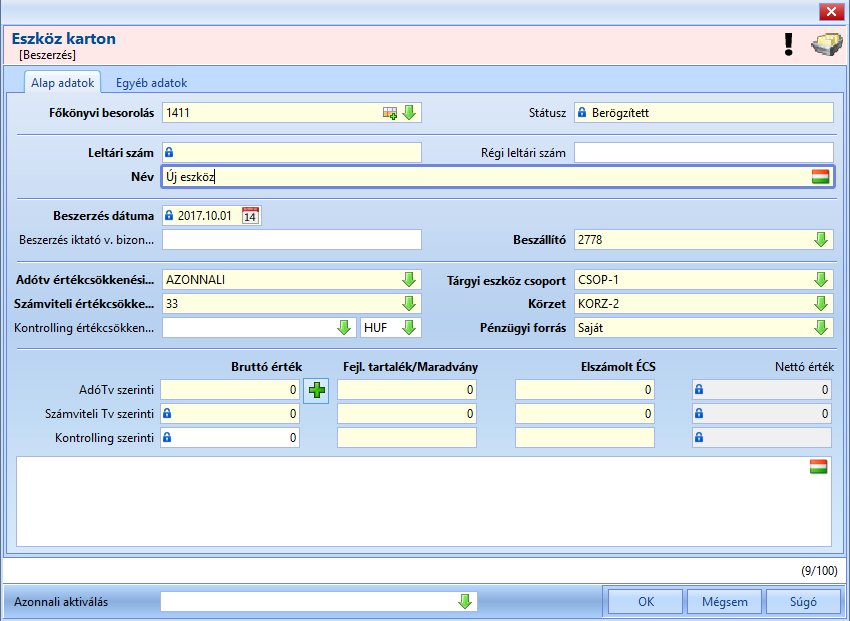Open the Főkönyvi besorolás dropdown arrow
Screen dimensions: 850x621
point(409,113)
